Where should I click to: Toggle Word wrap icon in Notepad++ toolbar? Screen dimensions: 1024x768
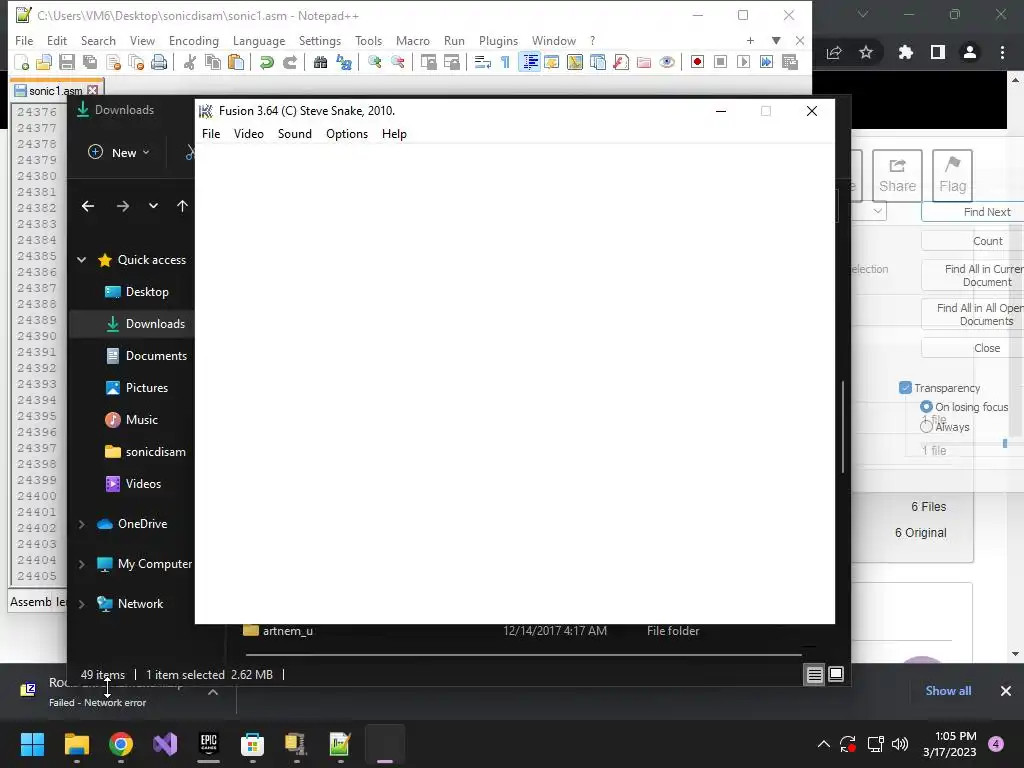click(x=483, y=62)
